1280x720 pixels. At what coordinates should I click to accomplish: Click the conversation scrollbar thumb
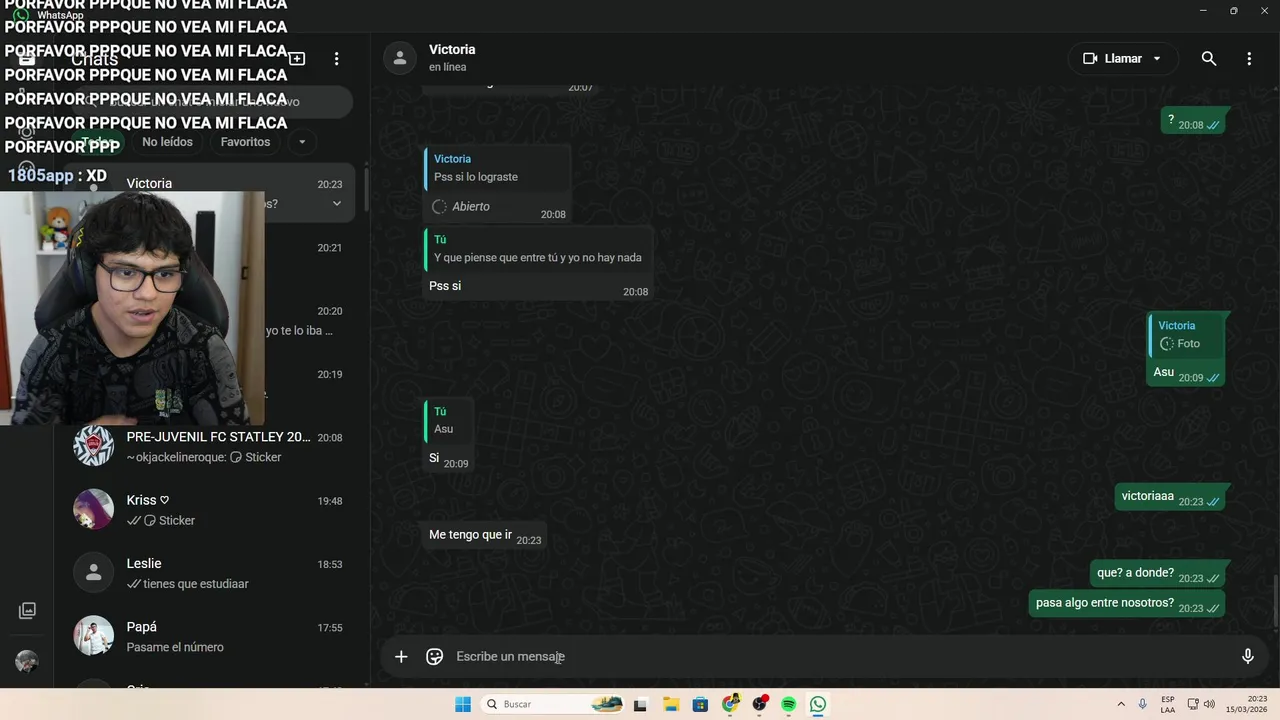click(1275, 602)
